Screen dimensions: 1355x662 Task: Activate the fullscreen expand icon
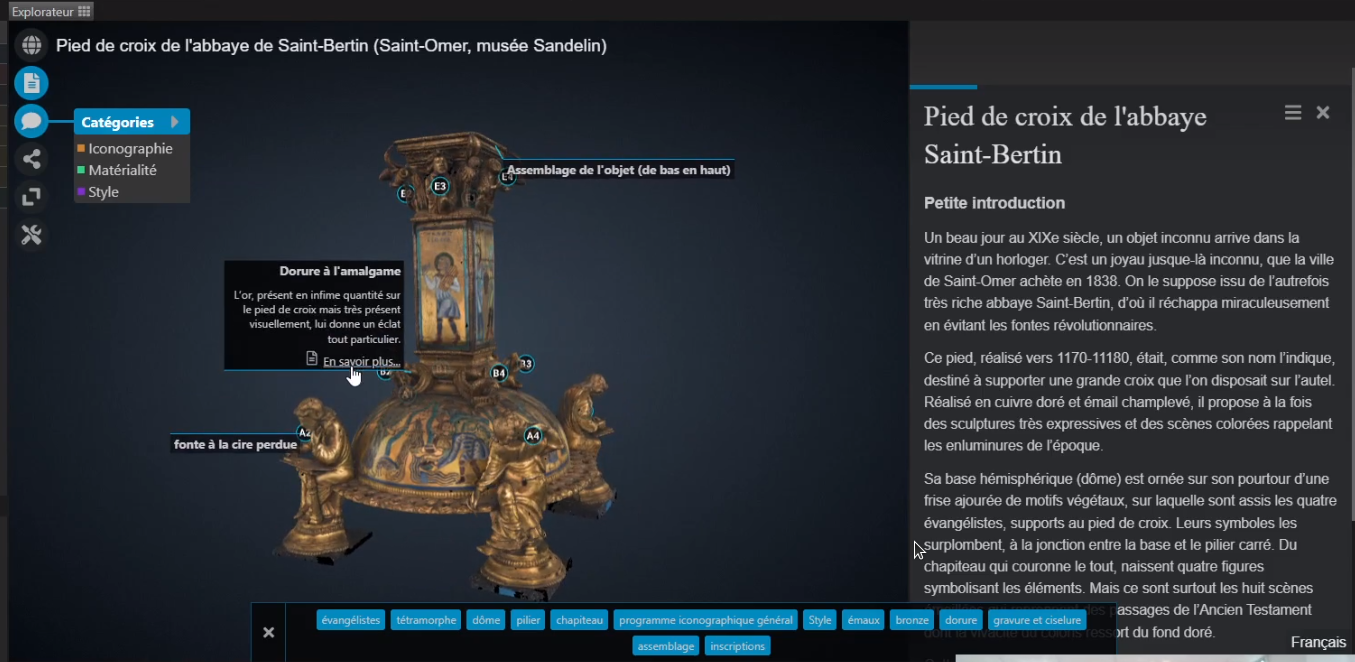[x=31, y=197]
